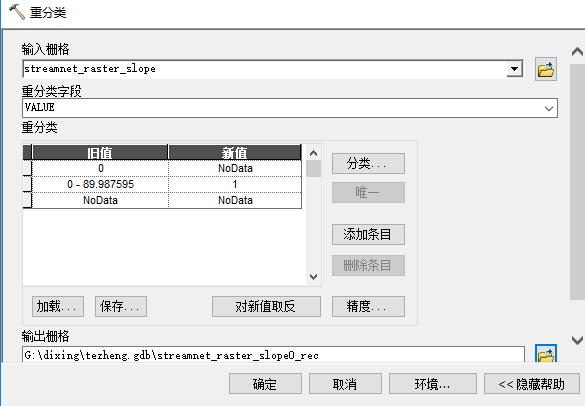Viewport: 585px width, 406px height.
Task: Select new value cell 1
Action: click(235, 184)
